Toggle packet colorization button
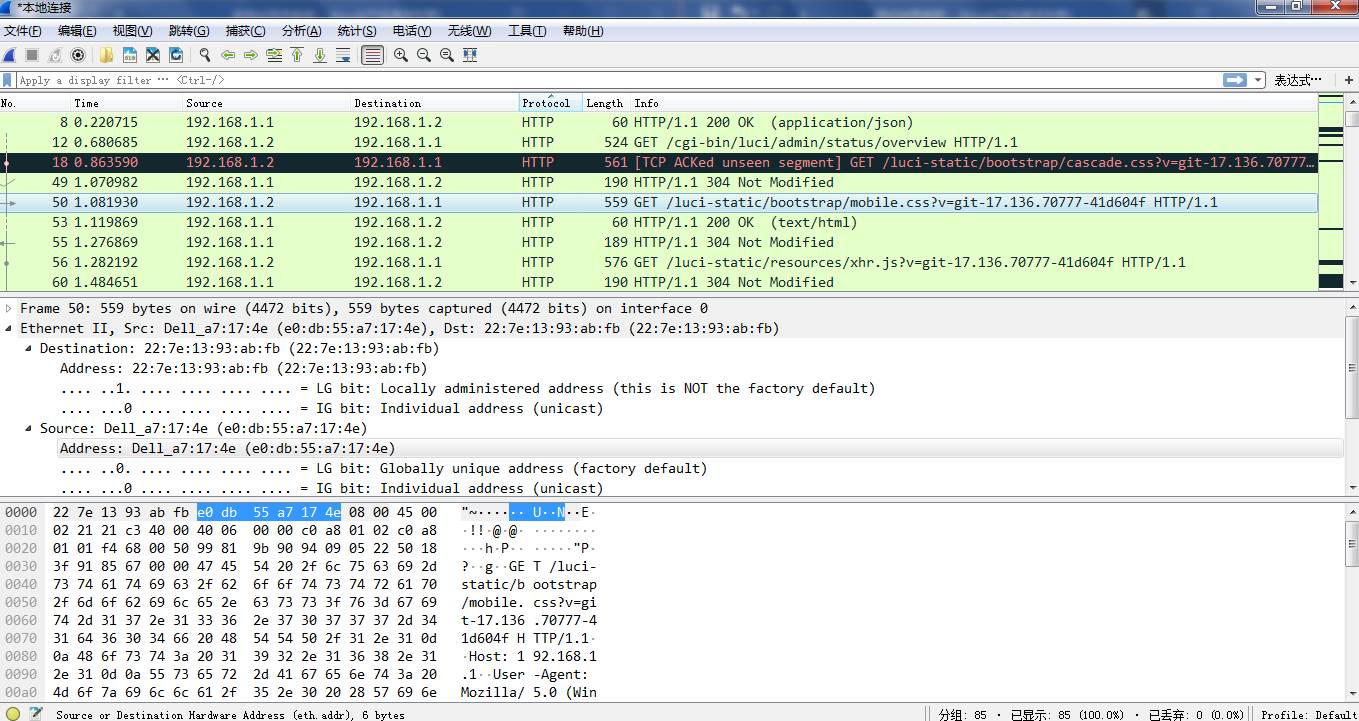The image size is (1359, 721). pyautogui.click(x=373, y=55)
